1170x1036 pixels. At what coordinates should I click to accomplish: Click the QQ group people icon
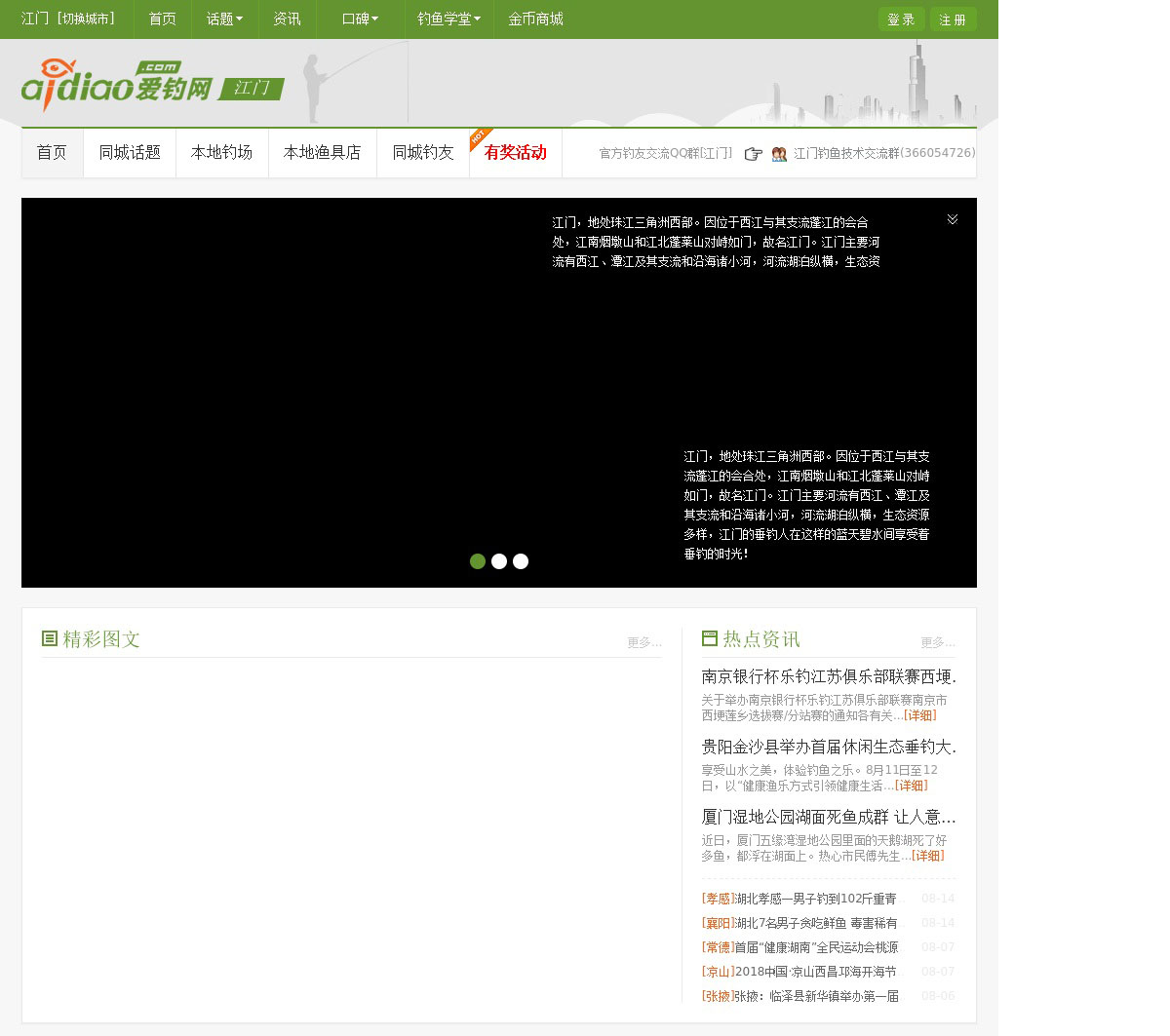(x=779, y=154)
